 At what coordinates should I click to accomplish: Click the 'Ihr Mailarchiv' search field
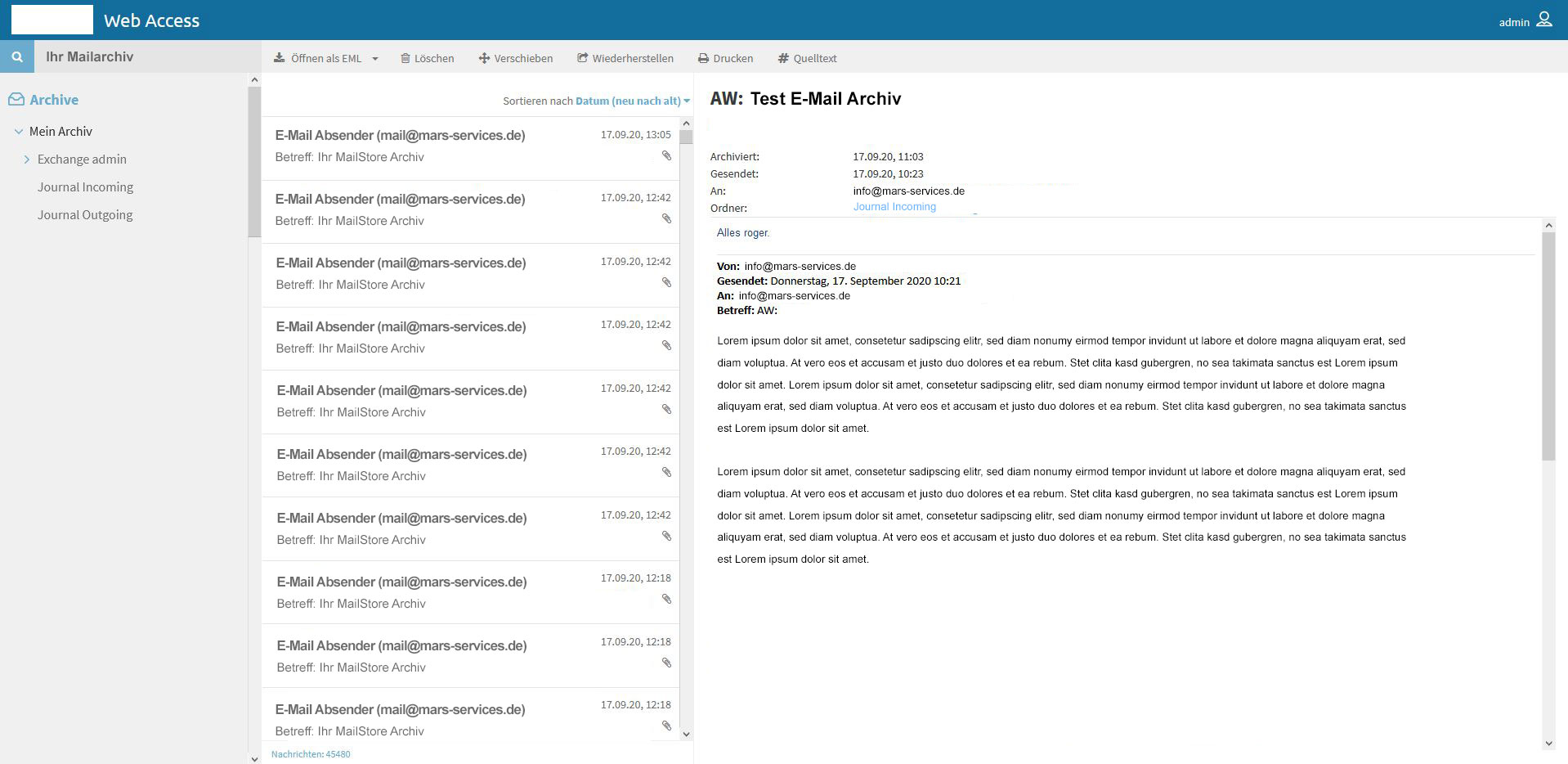pos(147,57)
